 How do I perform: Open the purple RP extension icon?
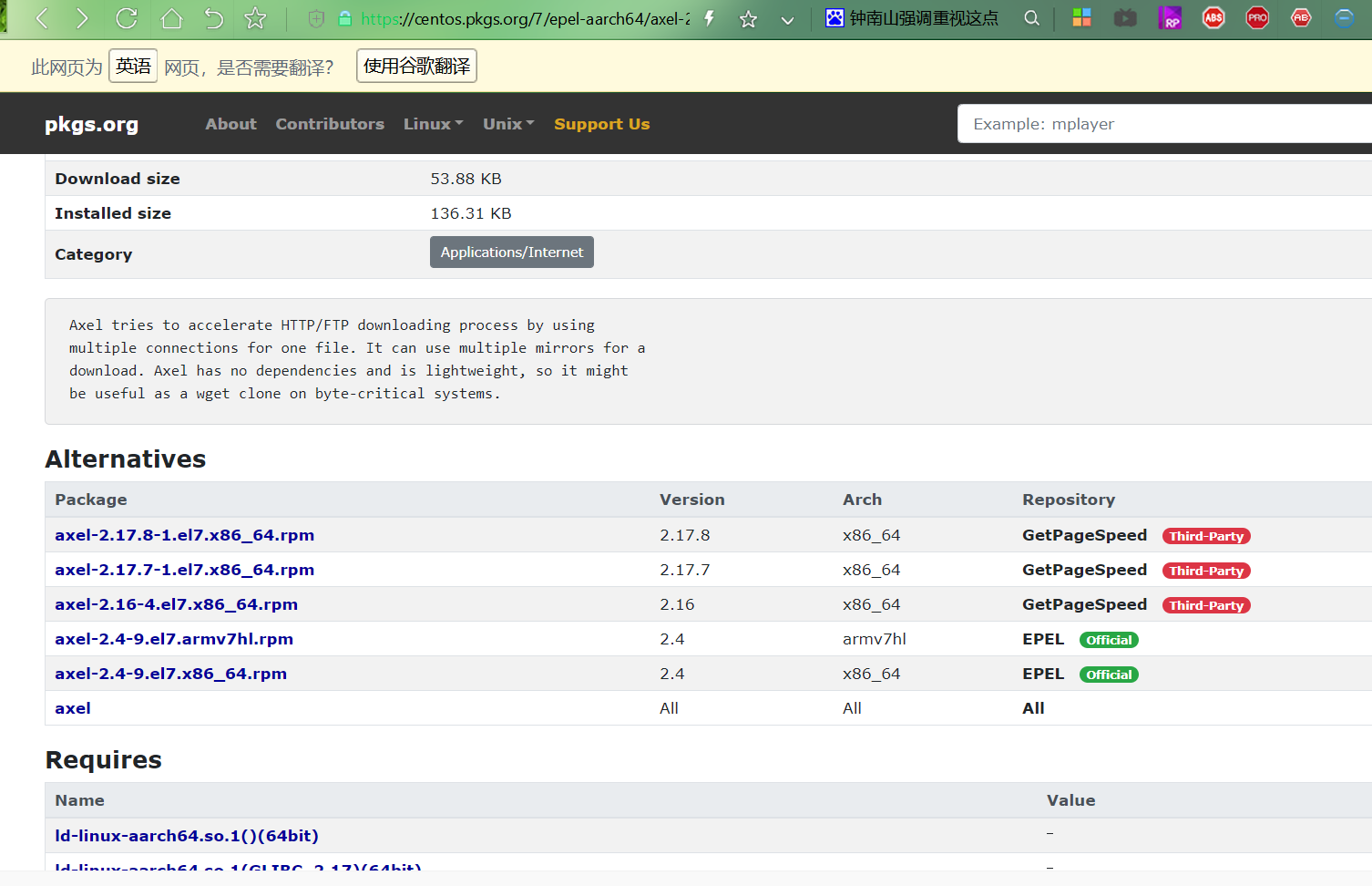point(1170,17)
